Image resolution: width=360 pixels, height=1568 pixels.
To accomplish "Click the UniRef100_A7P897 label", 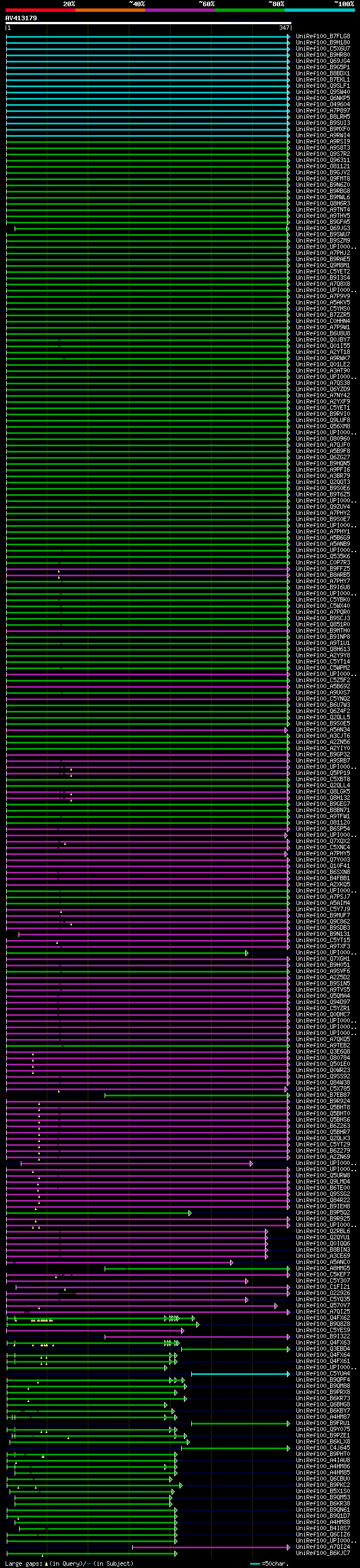I will click(x=323, y=111).
